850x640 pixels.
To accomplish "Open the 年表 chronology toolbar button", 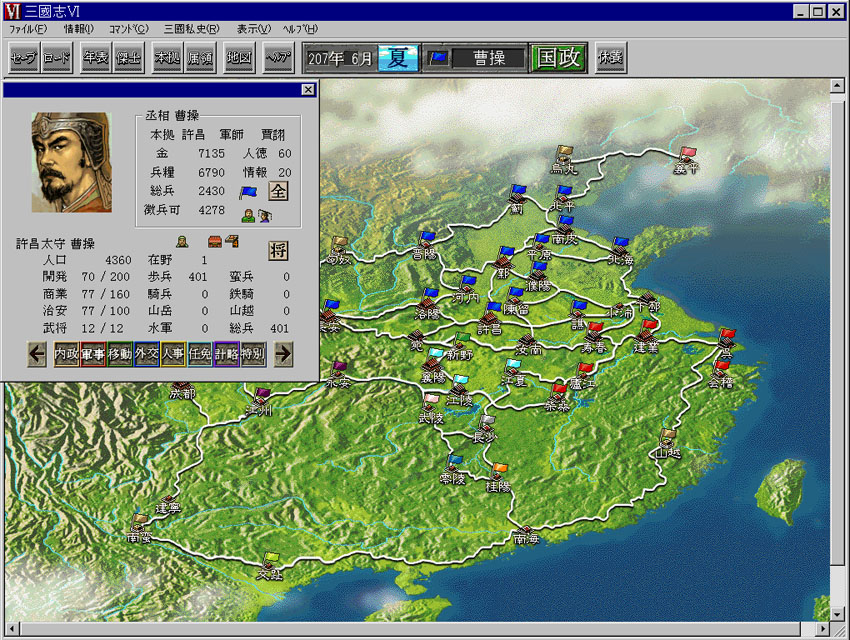I will coord(97,58).
